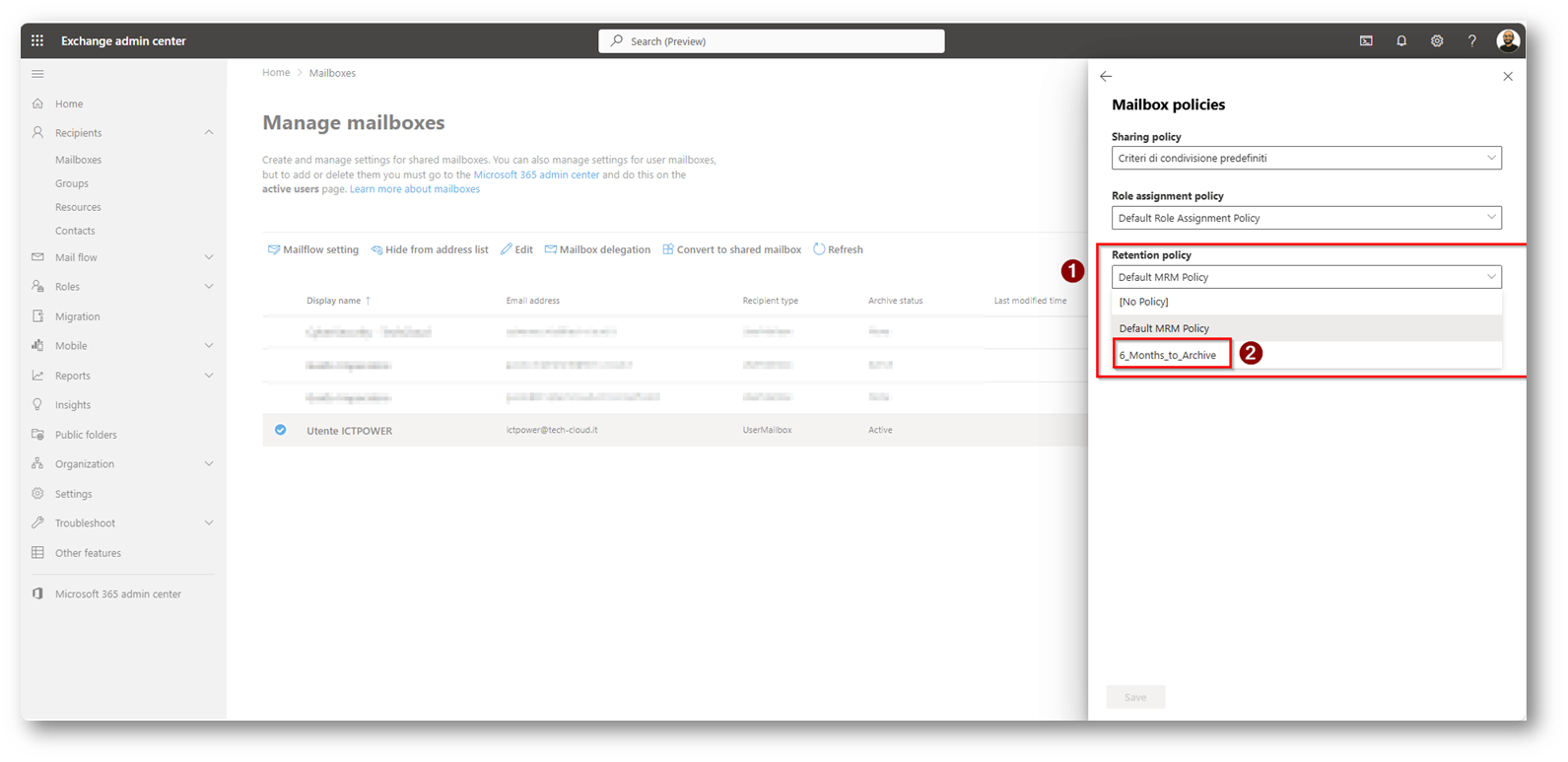Click Hide from address list button
The width and height of the screenshot is (1568, 762).
430,249
